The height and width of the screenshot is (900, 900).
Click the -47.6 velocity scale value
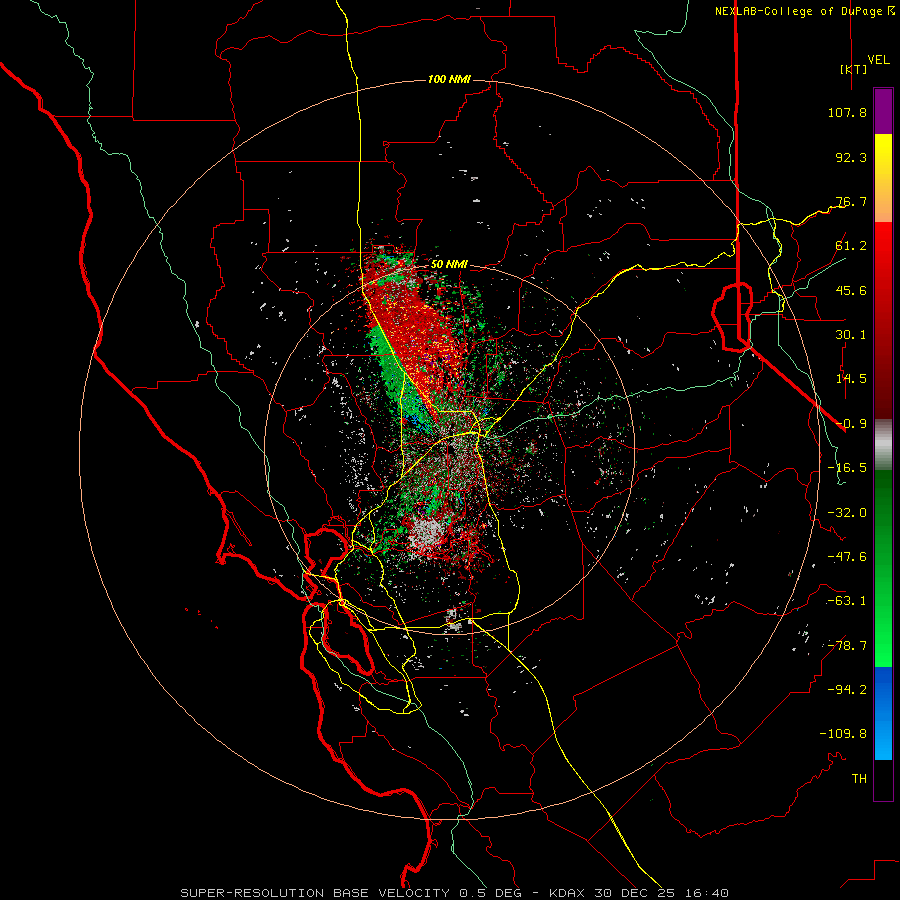click(x=847, y=557)
